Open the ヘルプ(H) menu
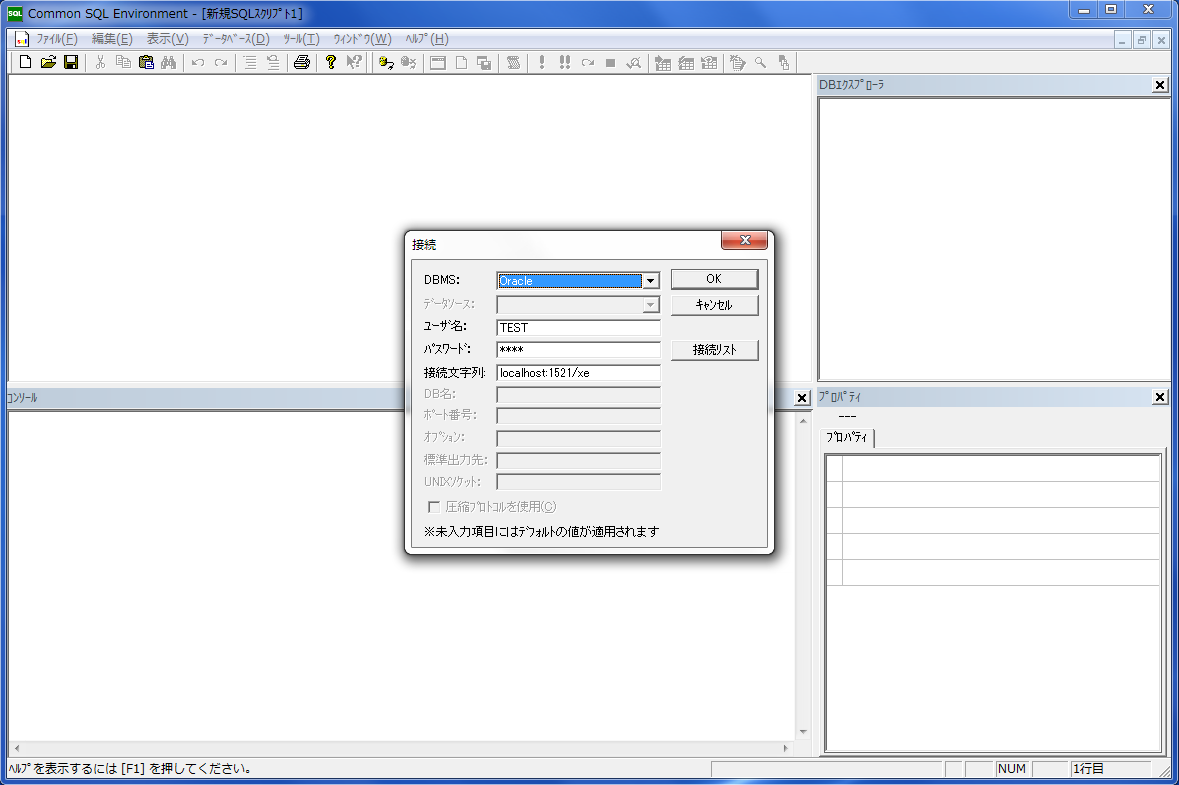 point(426,39)
